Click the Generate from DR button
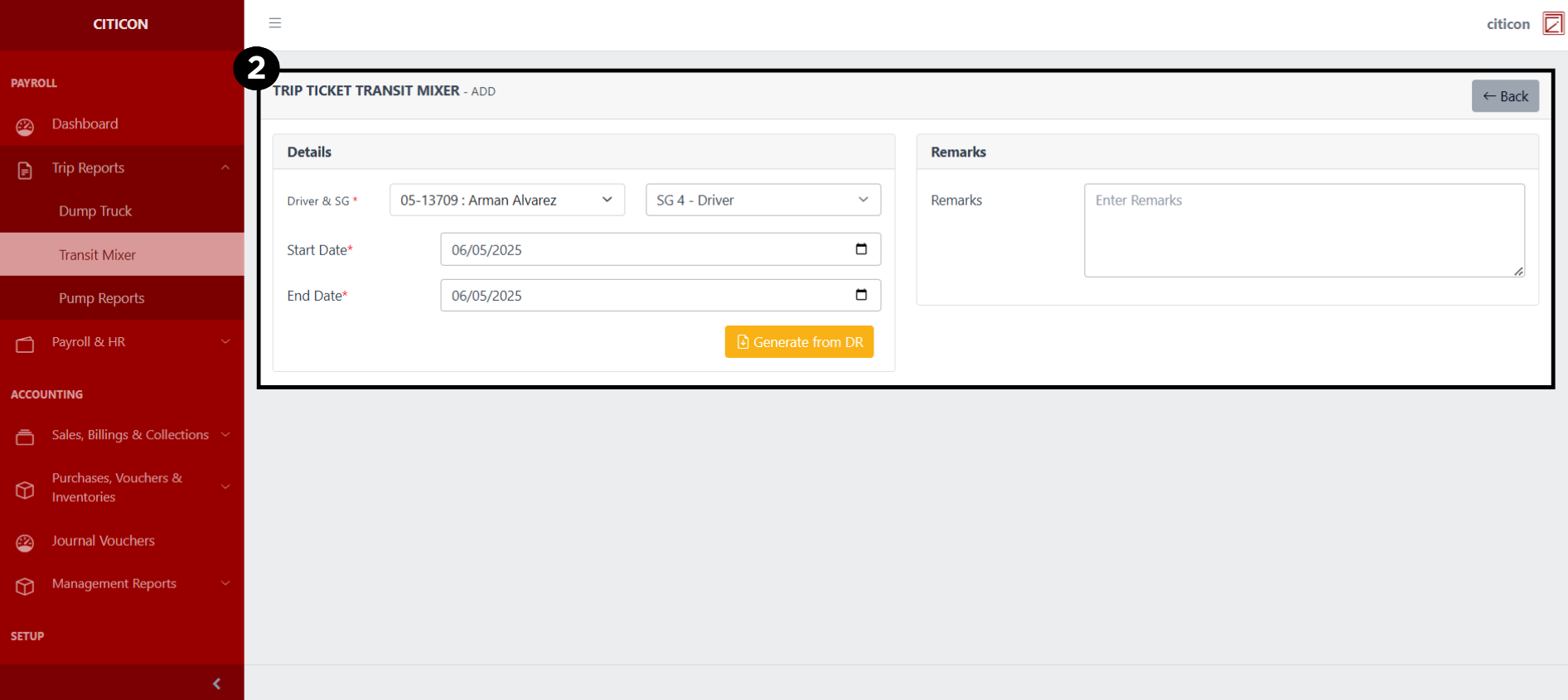 799,342
